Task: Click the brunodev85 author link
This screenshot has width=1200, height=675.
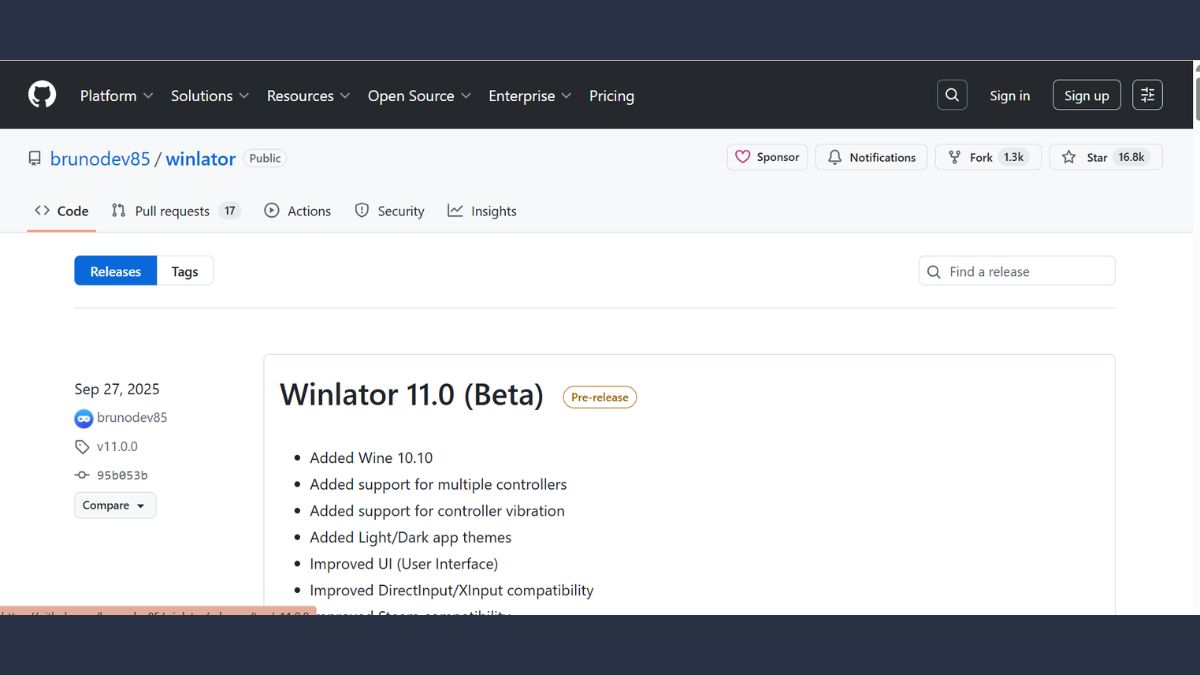Action: click(x=132, y=418)
